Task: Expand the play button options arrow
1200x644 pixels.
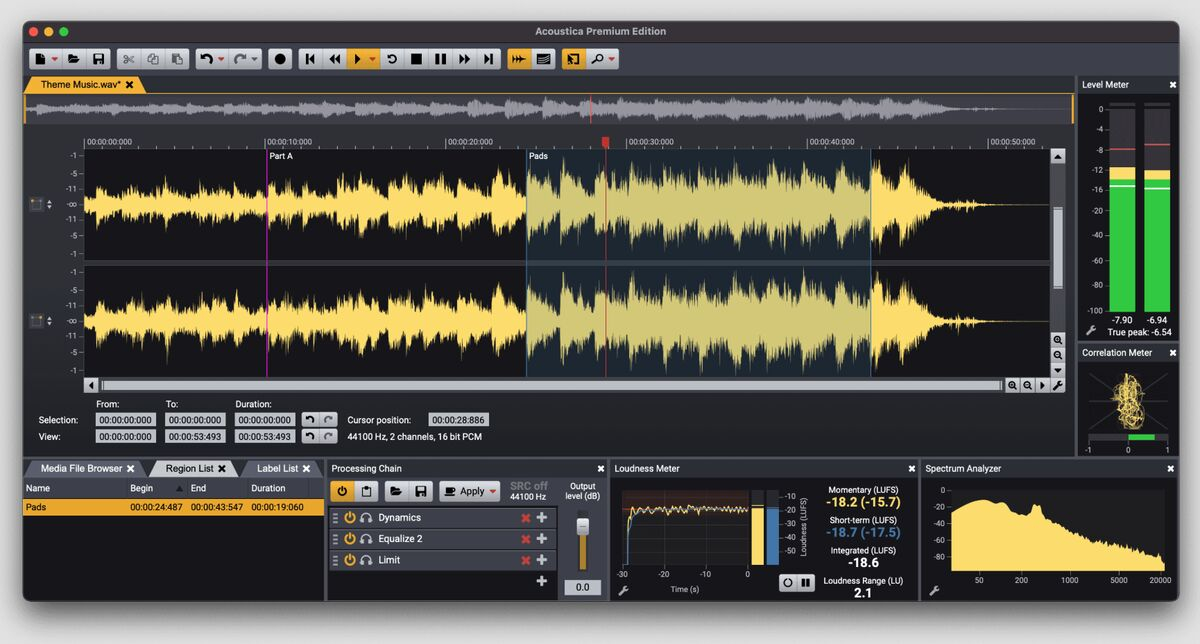Action: 373,60
